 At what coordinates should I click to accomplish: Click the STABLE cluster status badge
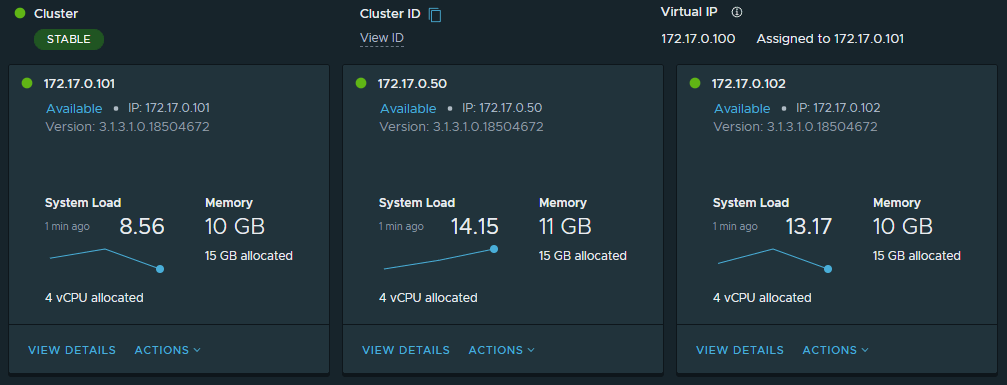pos(69,39)
